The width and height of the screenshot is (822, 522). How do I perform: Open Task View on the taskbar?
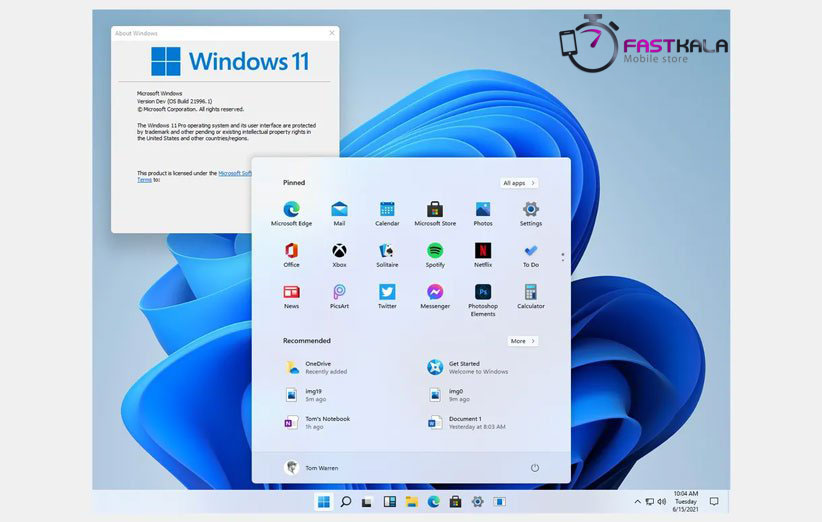pos(367,502)
